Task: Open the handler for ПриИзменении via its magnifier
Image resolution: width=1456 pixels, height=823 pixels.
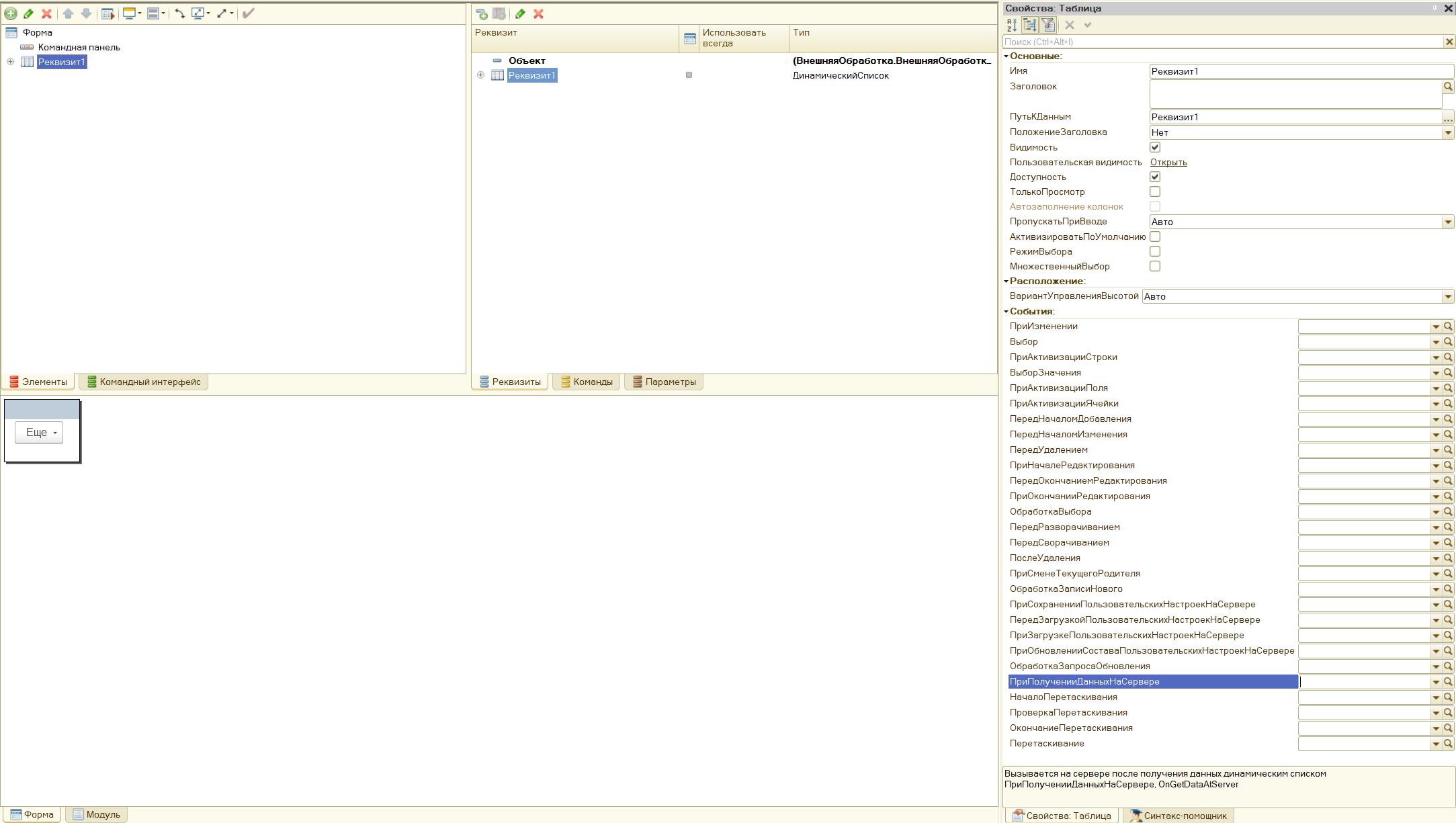Action: 1449,327
